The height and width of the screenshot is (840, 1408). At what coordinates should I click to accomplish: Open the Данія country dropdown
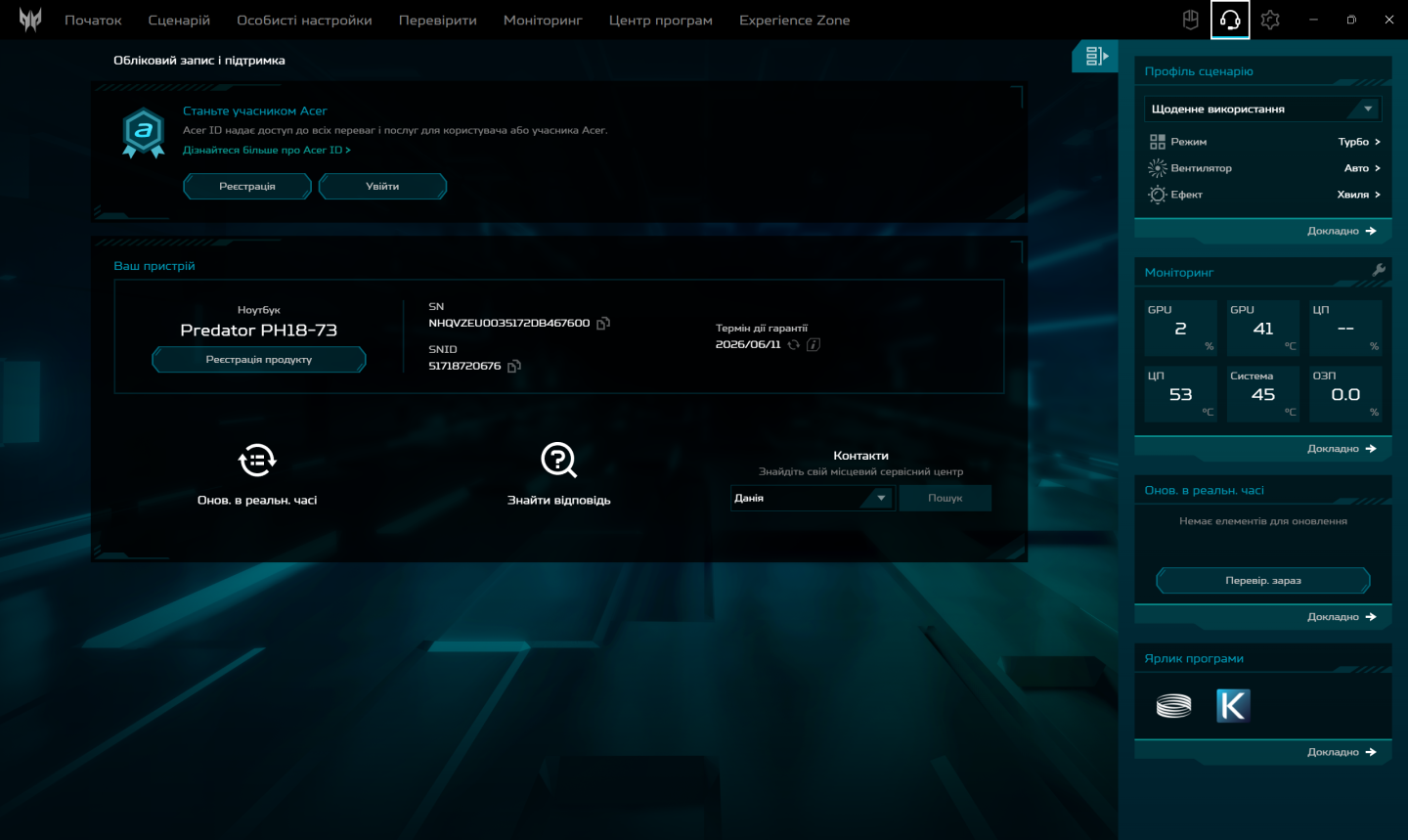(x=812, y=499)
